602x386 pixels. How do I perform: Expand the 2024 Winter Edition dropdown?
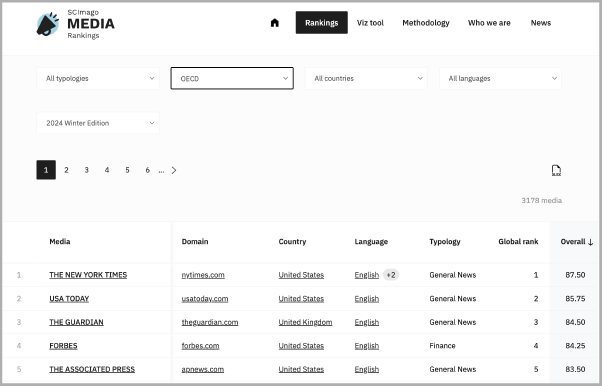pos(98,123)
